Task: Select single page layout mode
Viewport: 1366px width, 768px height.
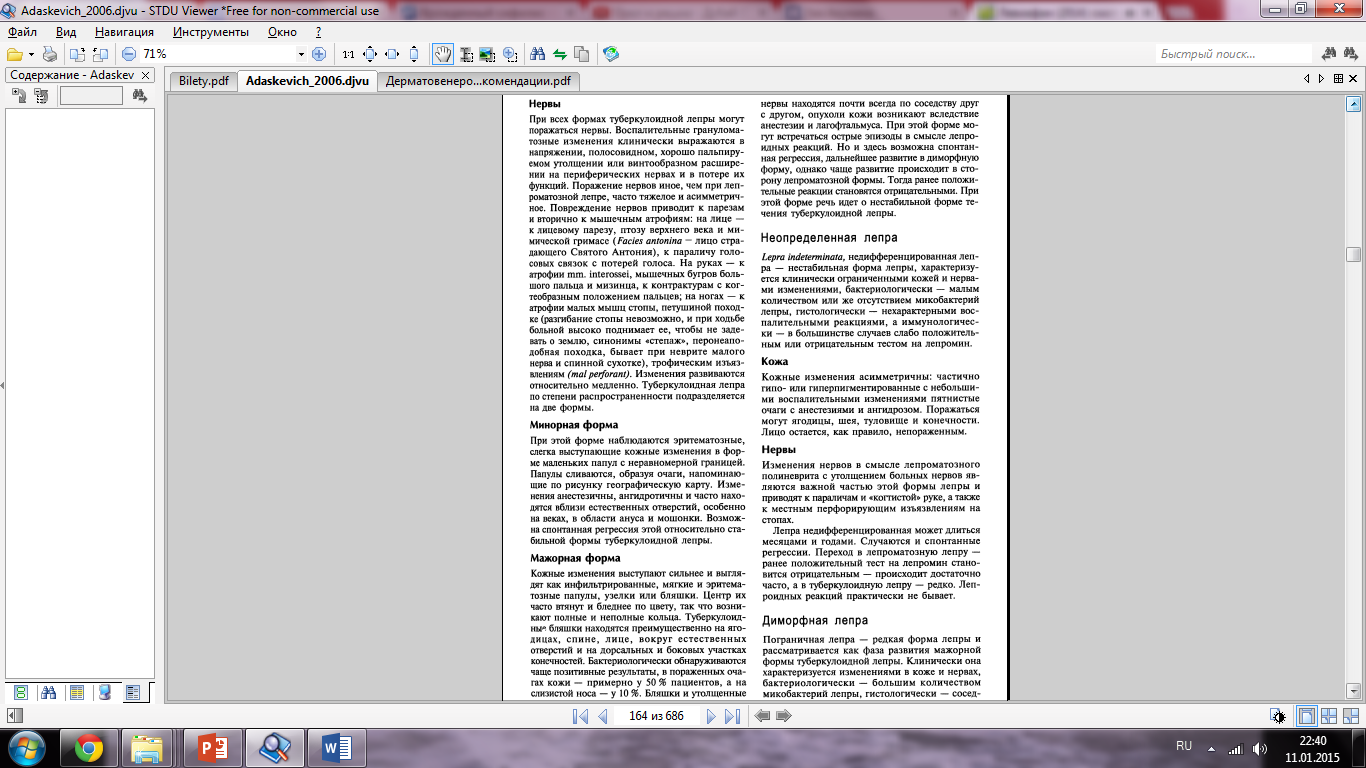Action: (x=1307, y=716)
